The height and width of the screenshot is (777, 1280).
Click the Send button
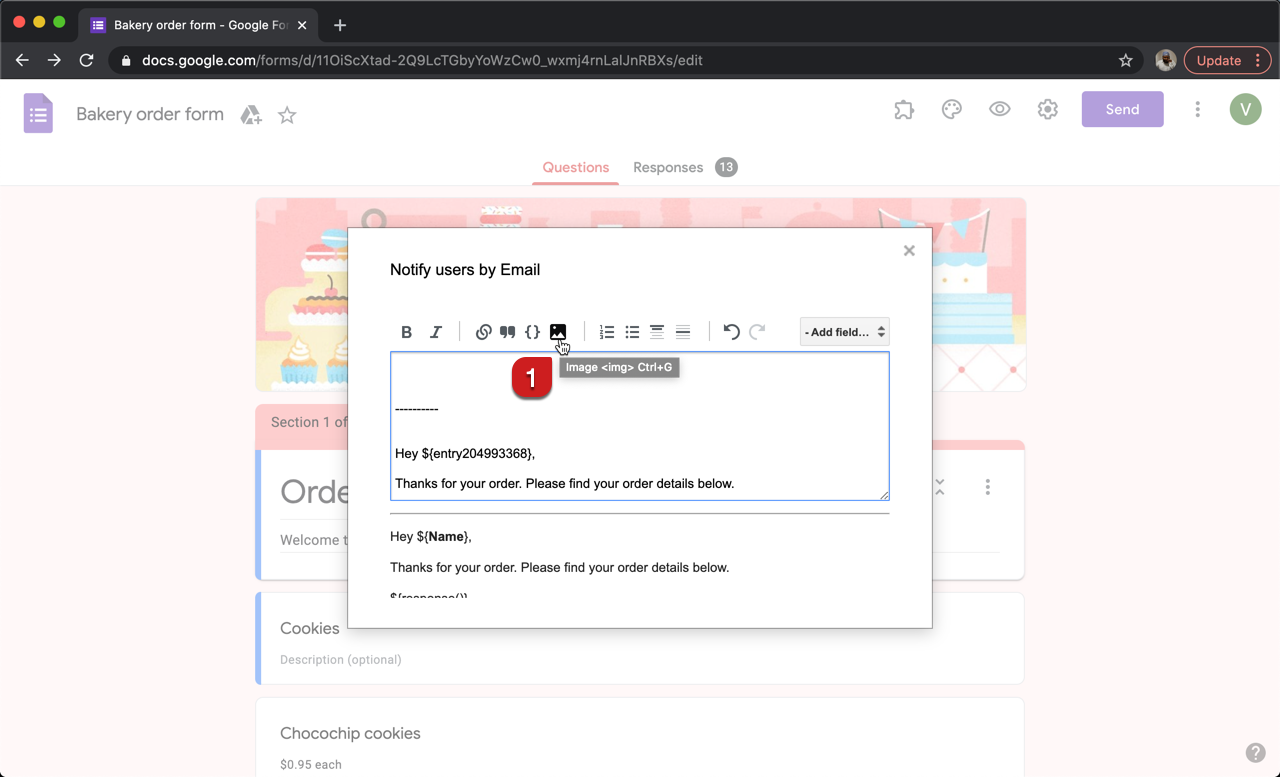pos(1122,110)
